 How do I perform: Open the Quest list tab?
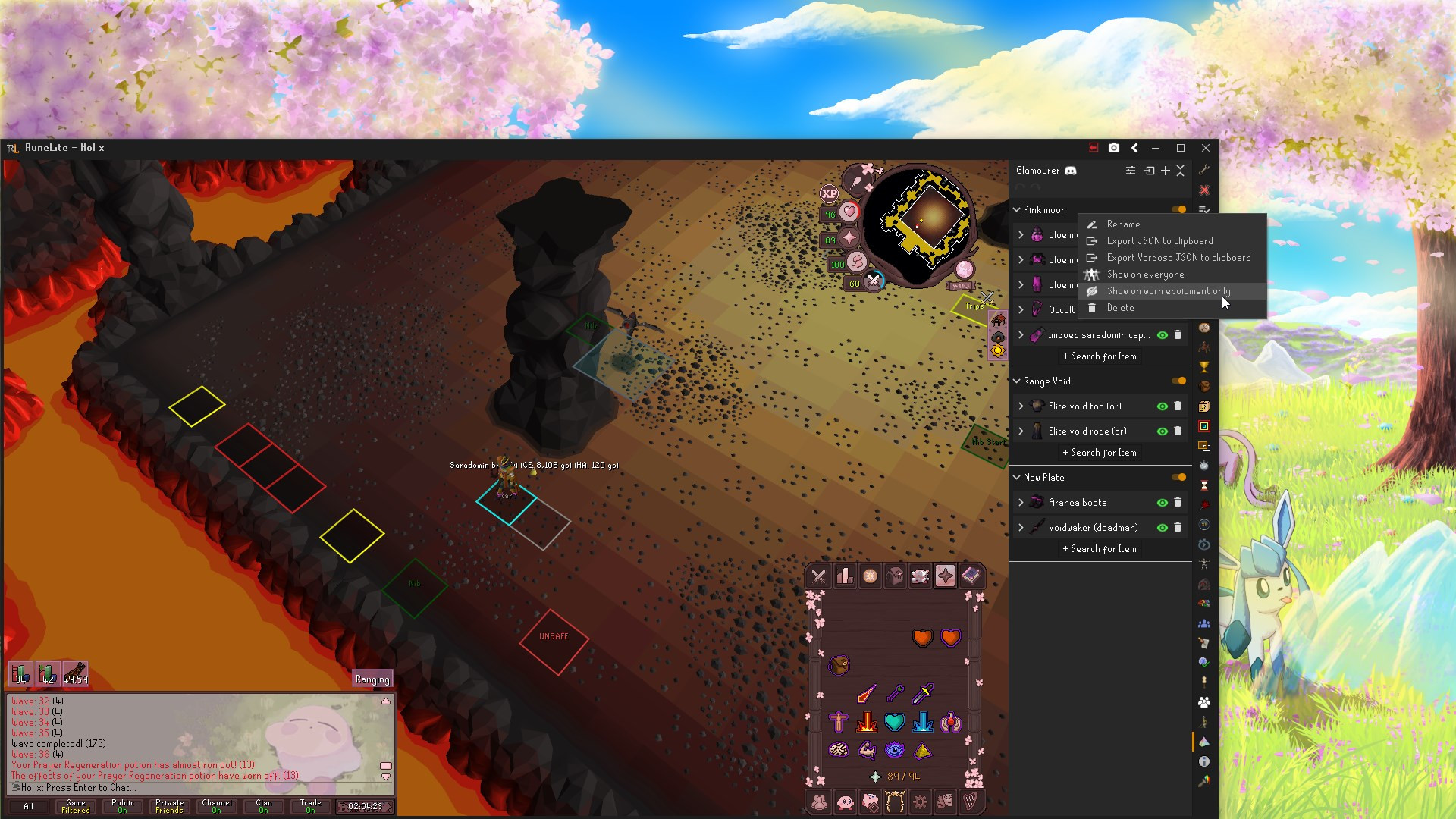coord(870,576)
